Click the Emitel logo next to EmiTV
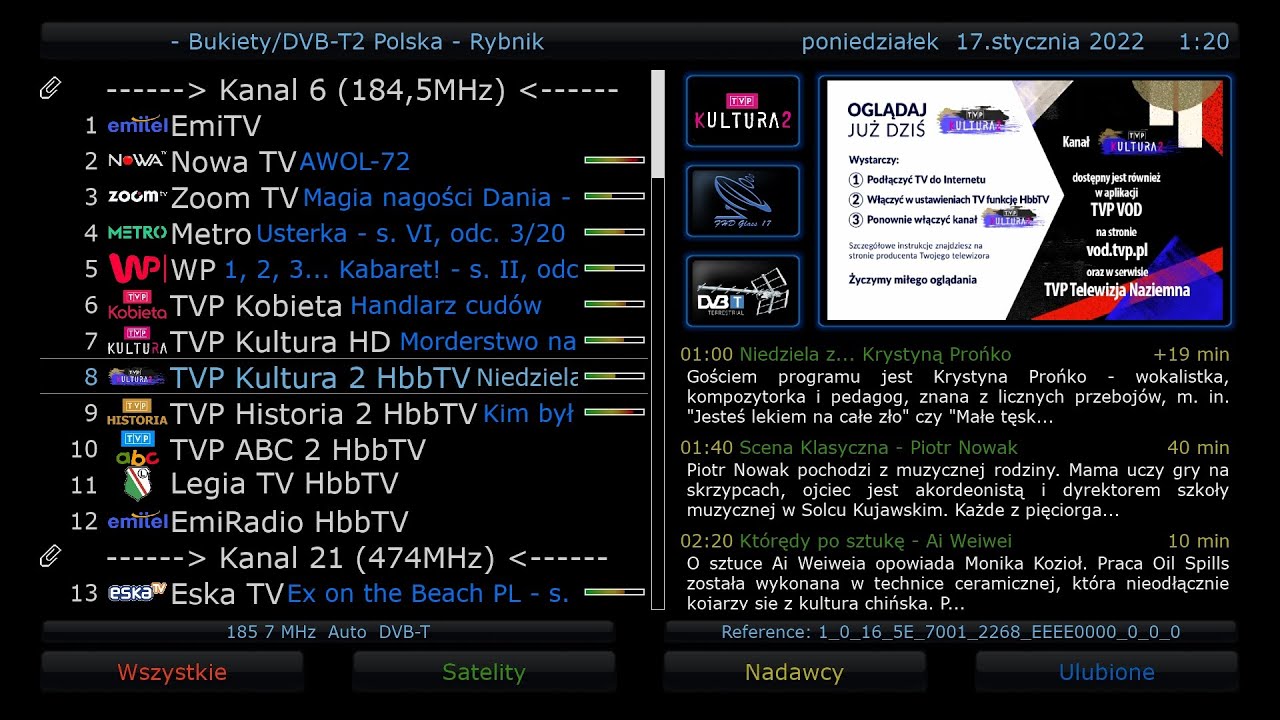The width and height of the screenshot is (1280, 720). coord(137,125)
